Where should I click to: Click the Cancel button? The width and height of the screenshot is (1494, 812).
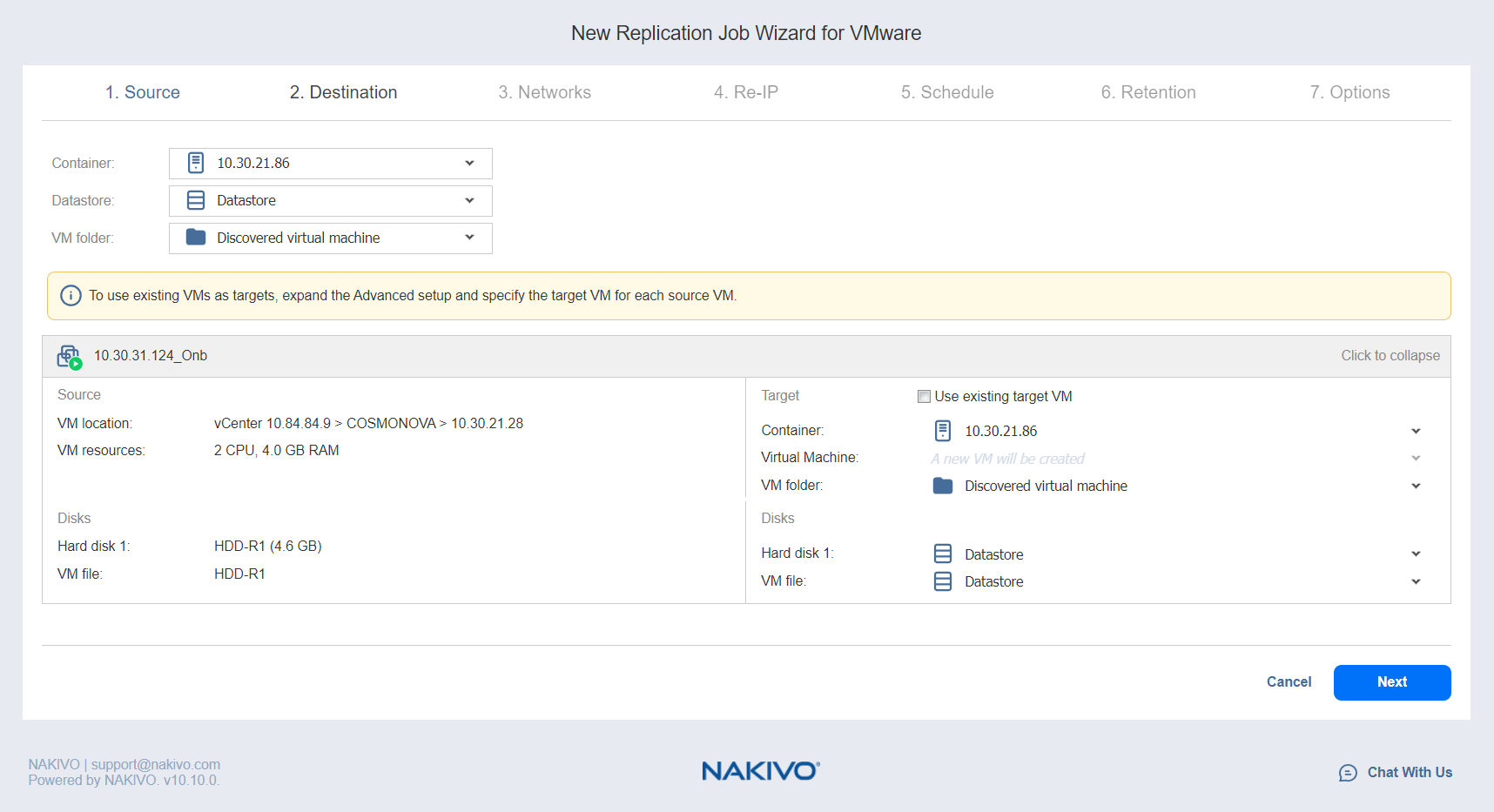pos(1289,682)
